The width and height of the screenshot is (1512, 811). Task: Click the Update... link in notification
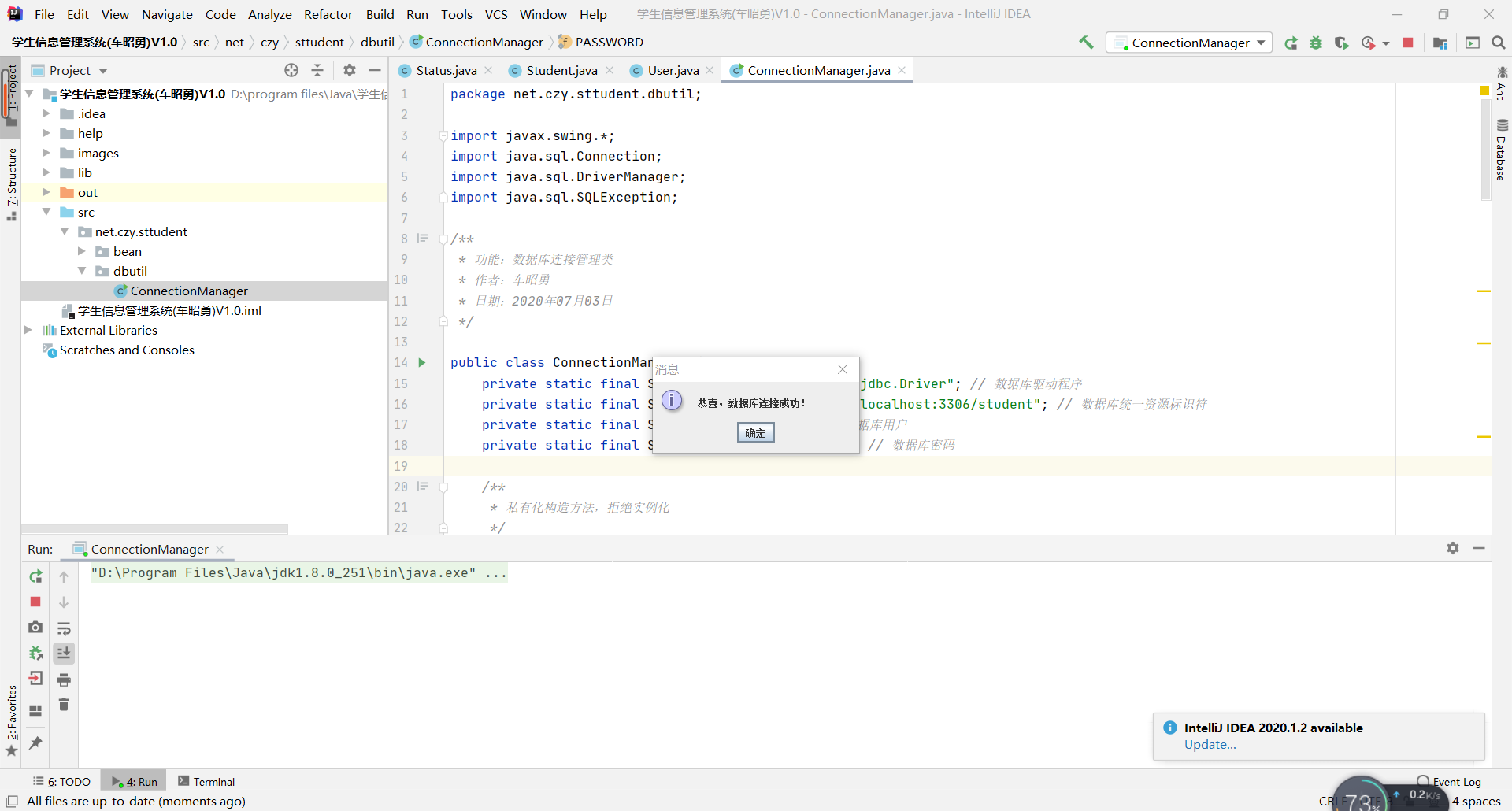1210,745
